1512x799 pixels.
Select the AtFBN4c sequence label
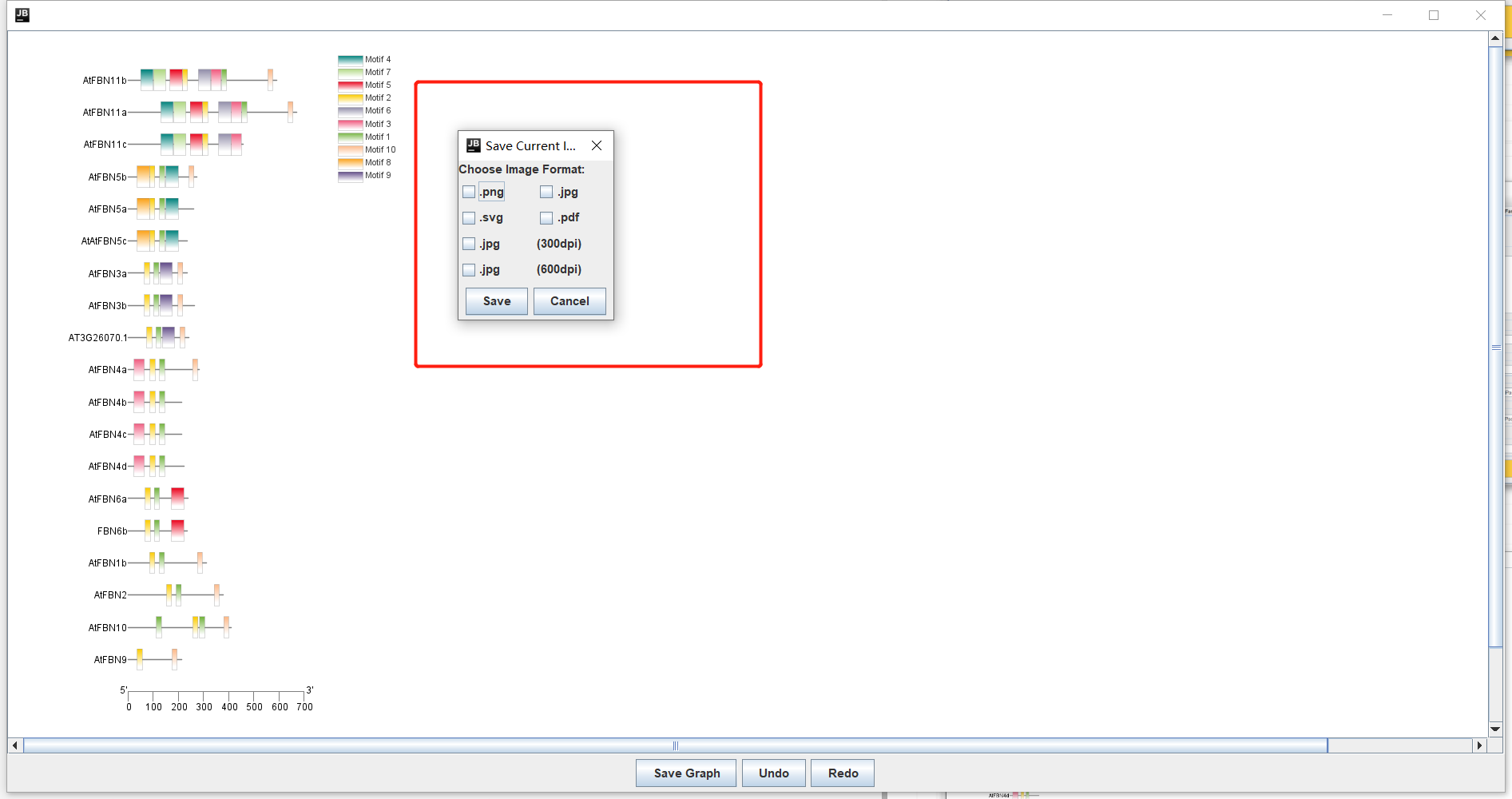coord(108,435)
